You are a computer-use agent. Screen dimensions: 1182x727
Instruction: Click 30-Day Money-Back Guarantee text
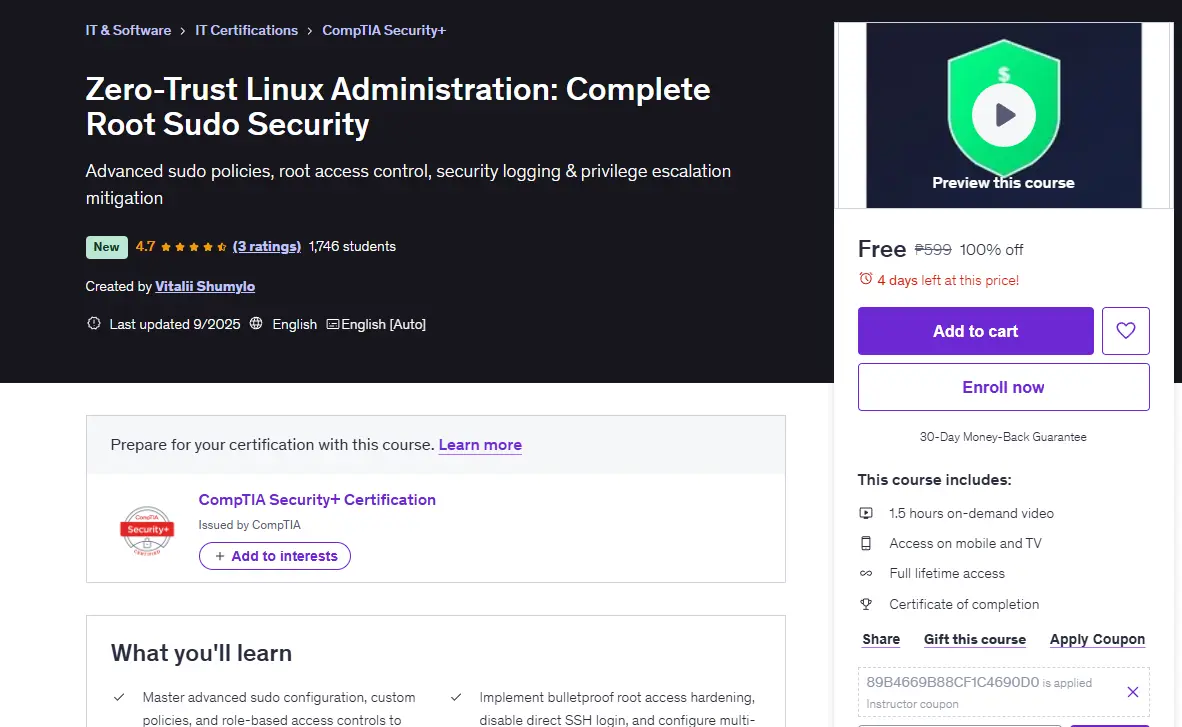(1003, 437)
